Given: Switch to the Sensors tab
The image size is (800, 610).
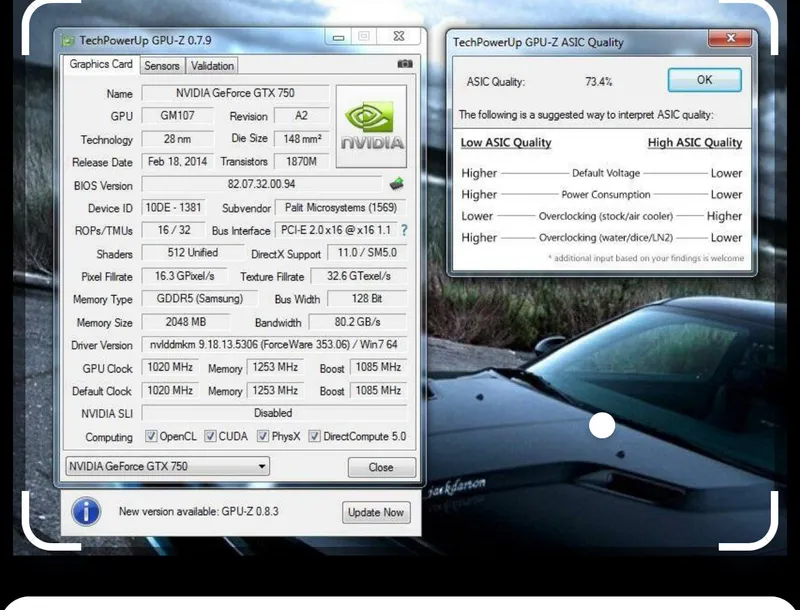Looking at the screenshot, I should point(162,66).
